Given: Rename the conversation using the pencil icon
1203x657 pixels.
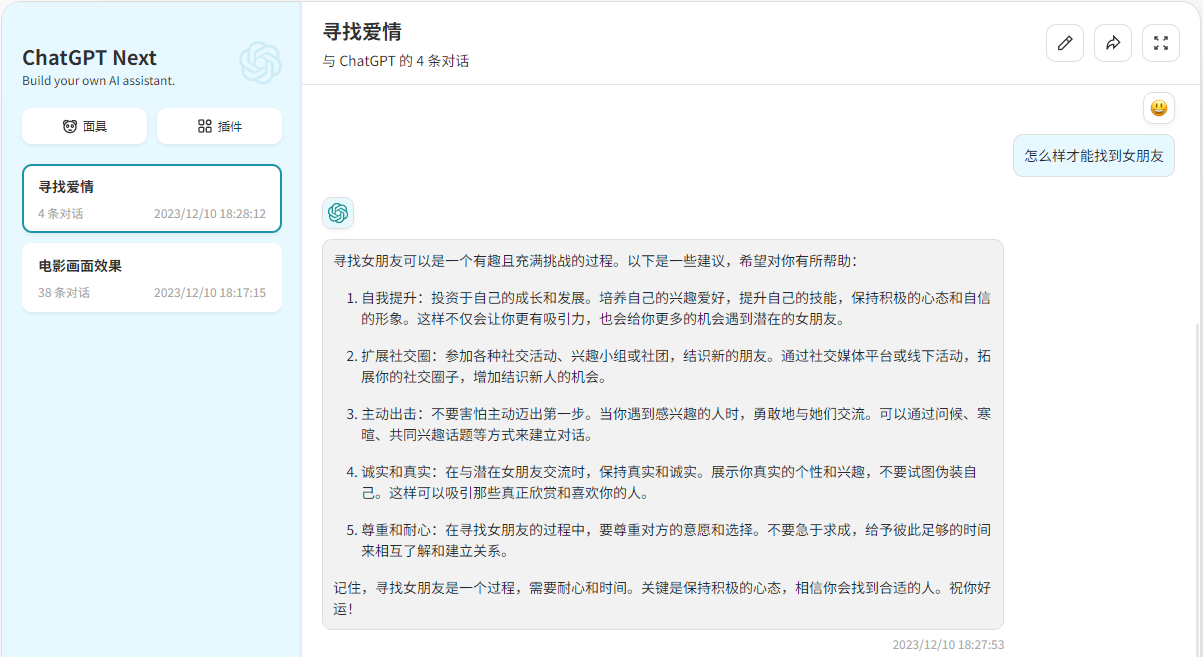Looking at the screenshot, I should click(1064, 43).
